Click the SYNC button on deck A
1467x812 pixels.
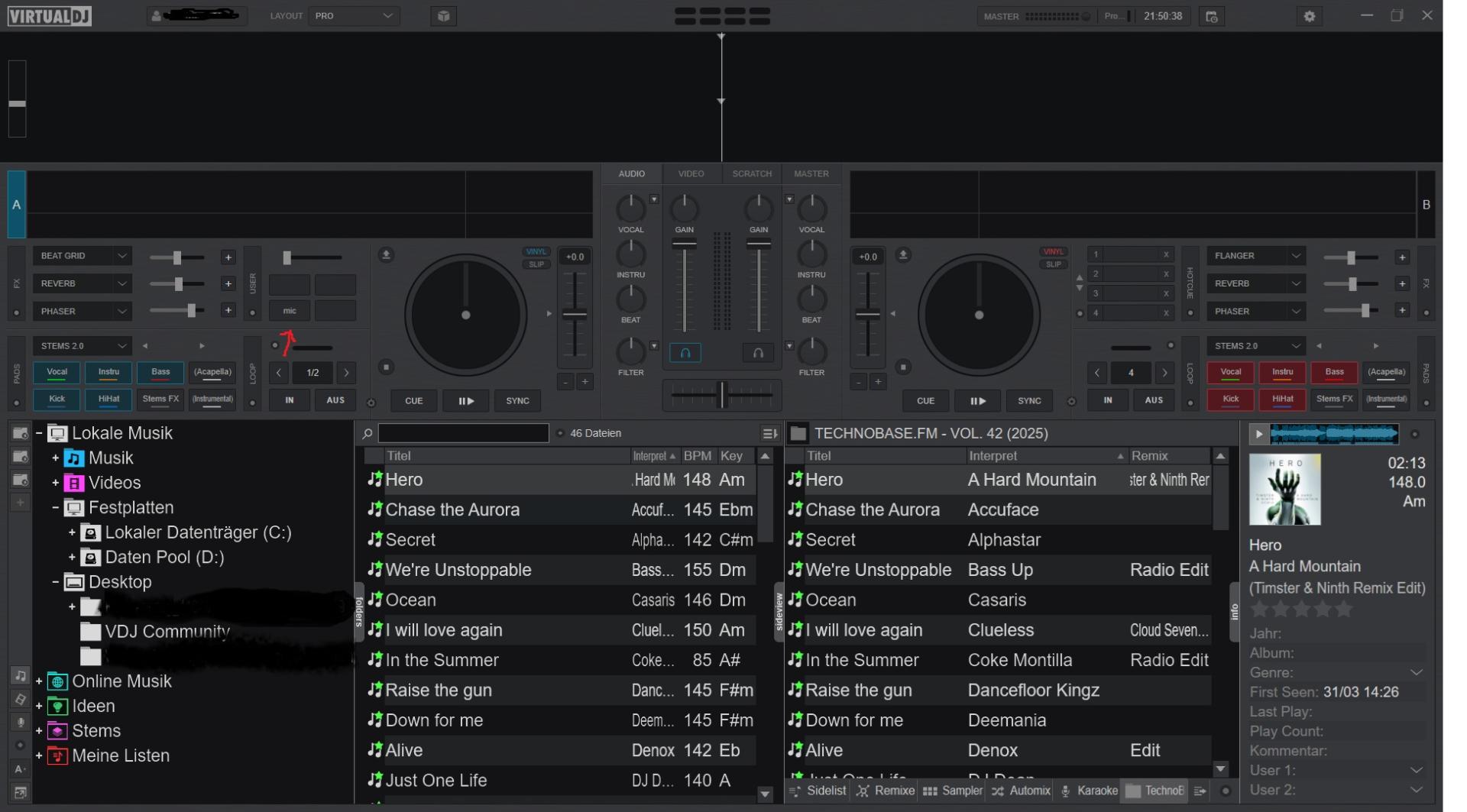[x=517, y=400]
